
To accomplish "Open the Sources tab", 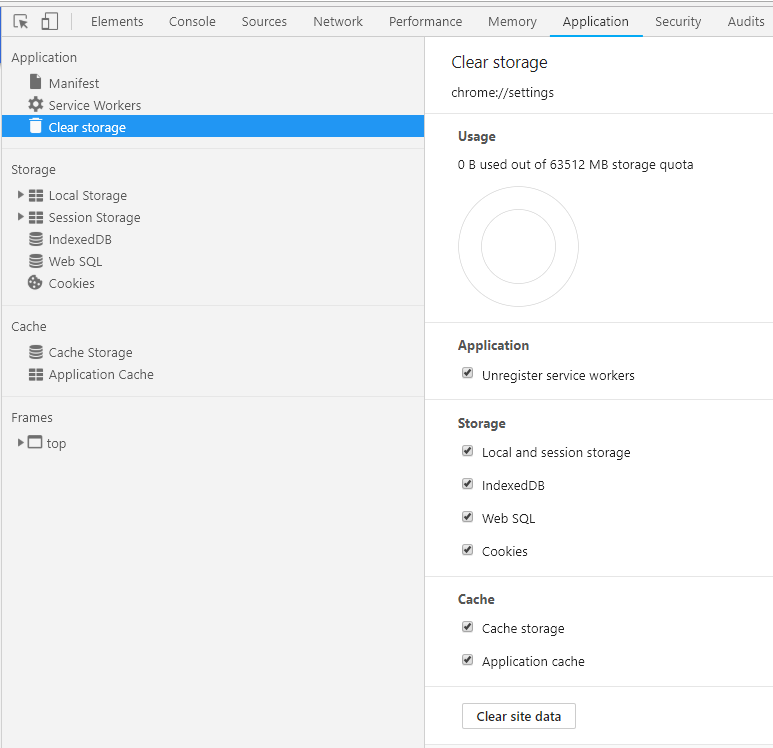I will tap(264, 22).
